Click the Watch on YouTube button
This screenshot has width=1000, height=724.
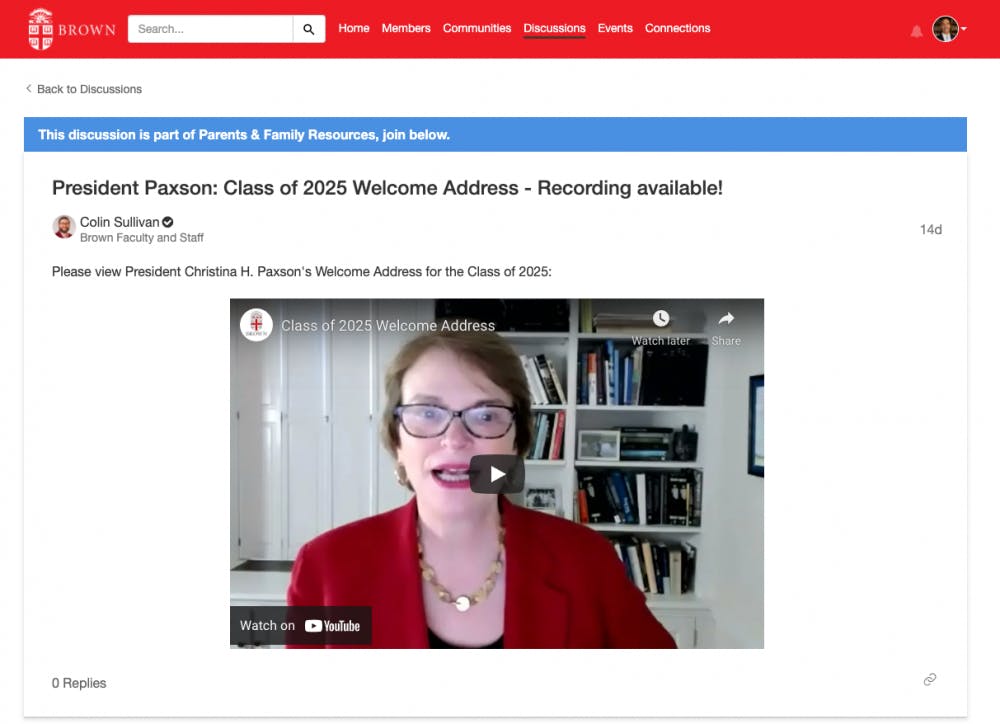coord(300,626)
